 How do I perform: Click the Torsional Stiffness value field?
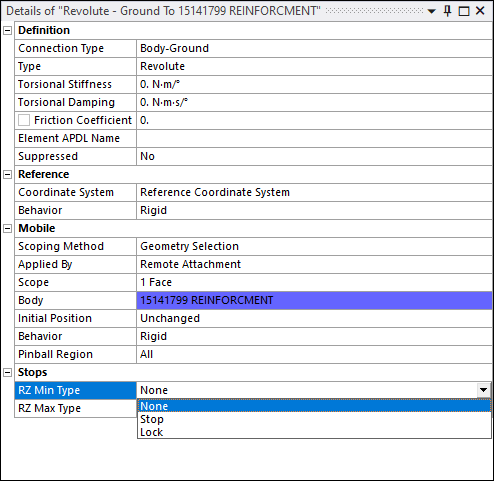314,84
